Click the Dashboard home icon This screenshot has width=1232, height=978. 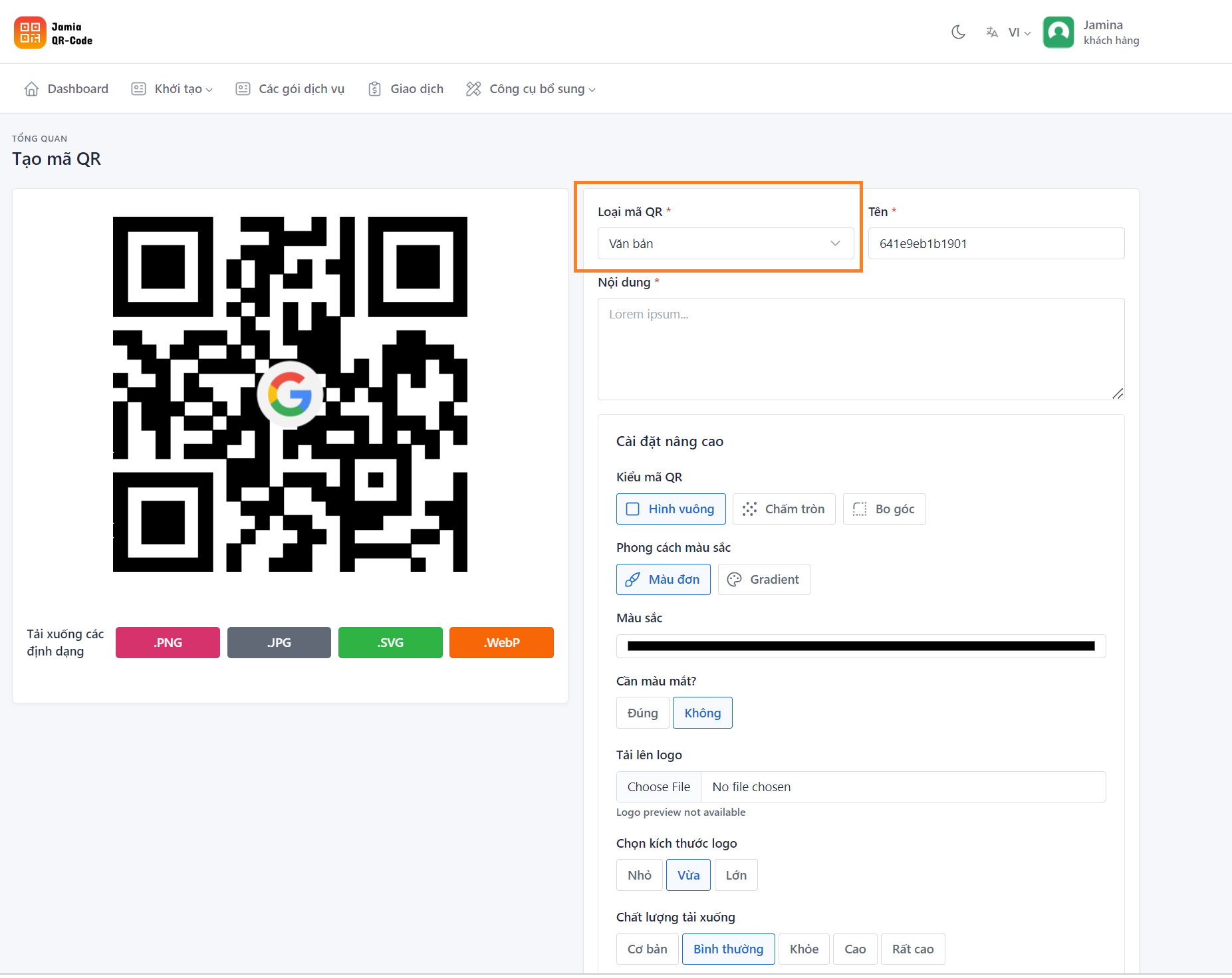click(31, 88)
